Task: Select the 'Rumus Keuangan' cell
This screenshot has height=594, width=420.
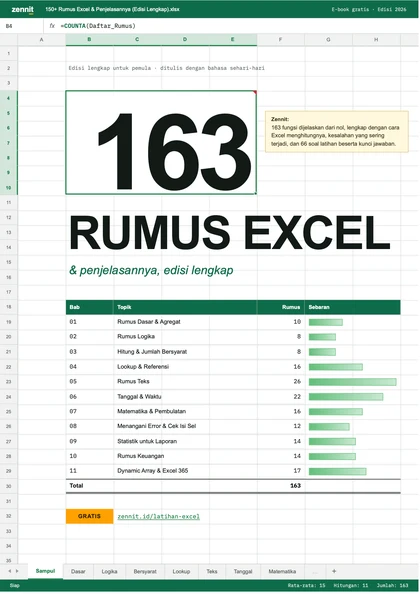Action: point(185,456)
